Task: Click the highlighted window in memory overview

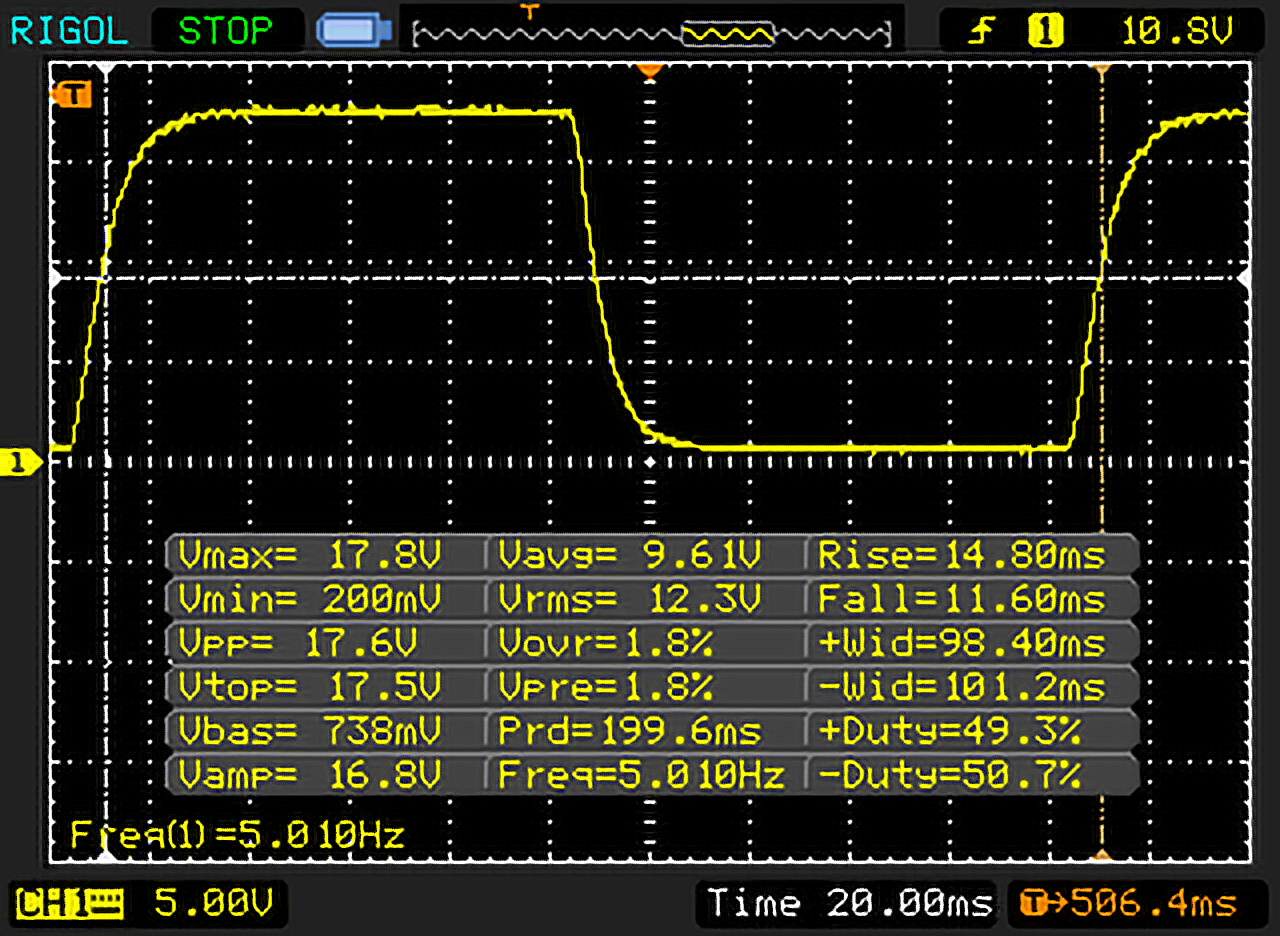Action: click(x=727, y=35)
